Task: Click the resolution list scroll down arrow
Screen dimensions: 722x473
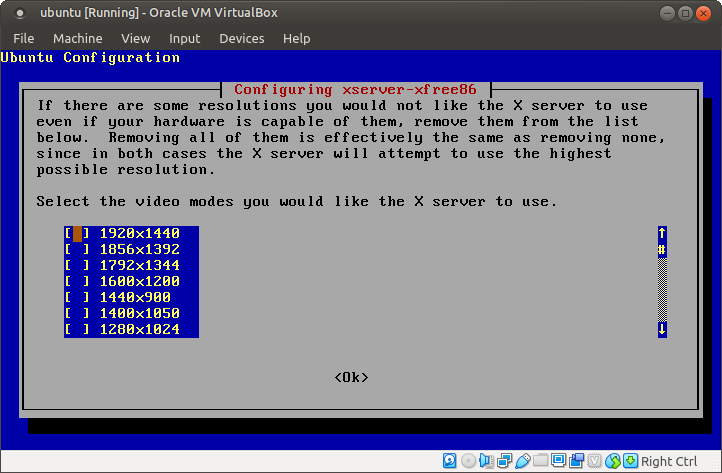Action: click(x=662, y=330)
